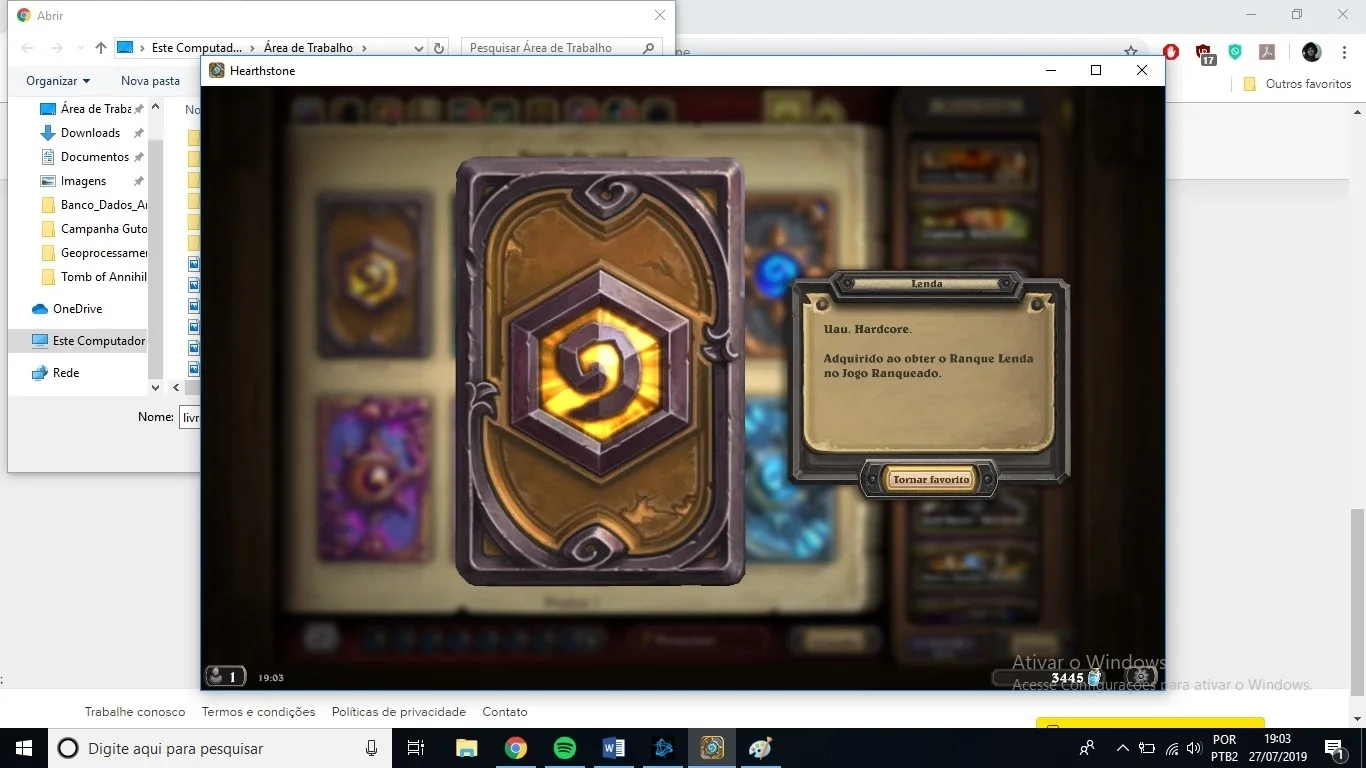Open Word from the taskbar

pyautogui.click(x=613, y=748)
